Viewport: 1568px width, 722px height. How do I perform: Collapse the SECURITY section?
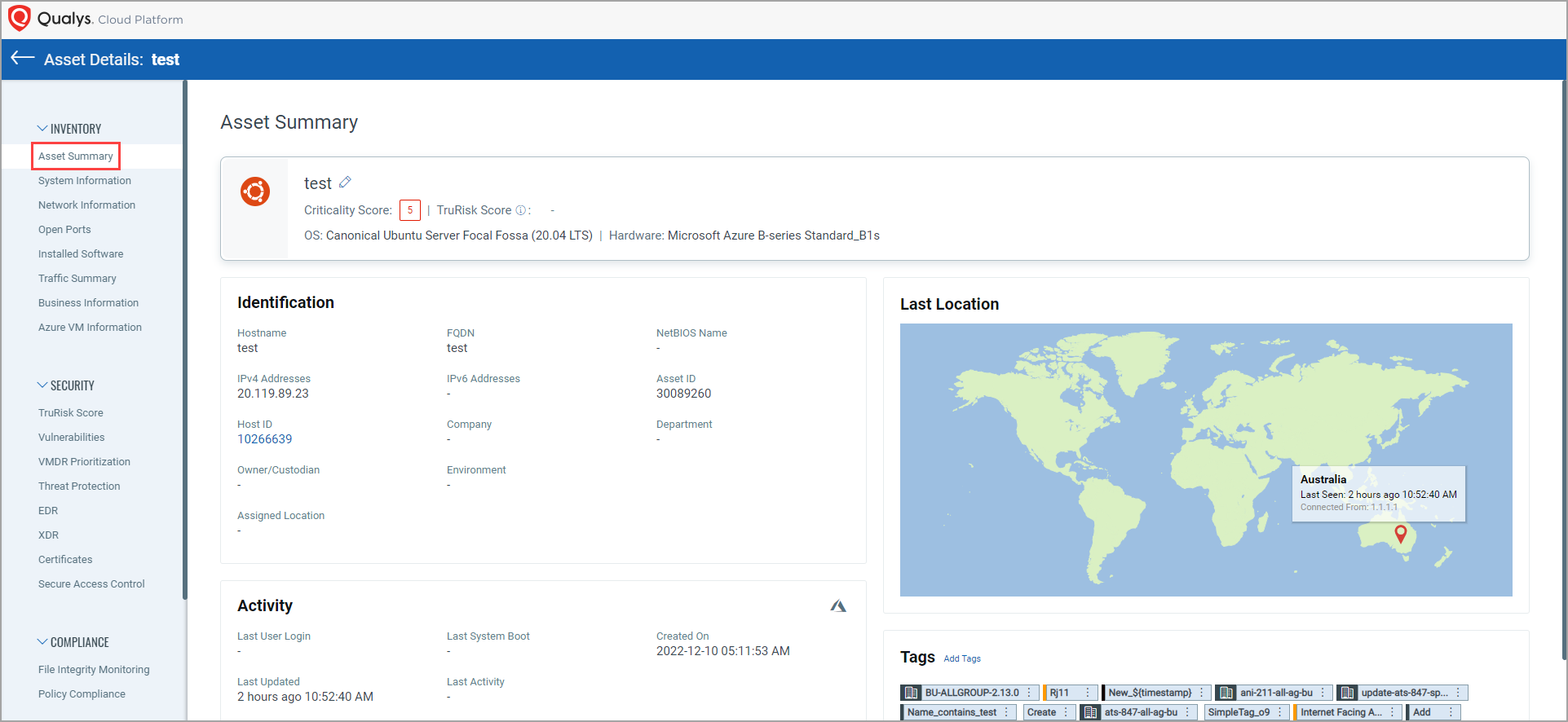point(42,385)
